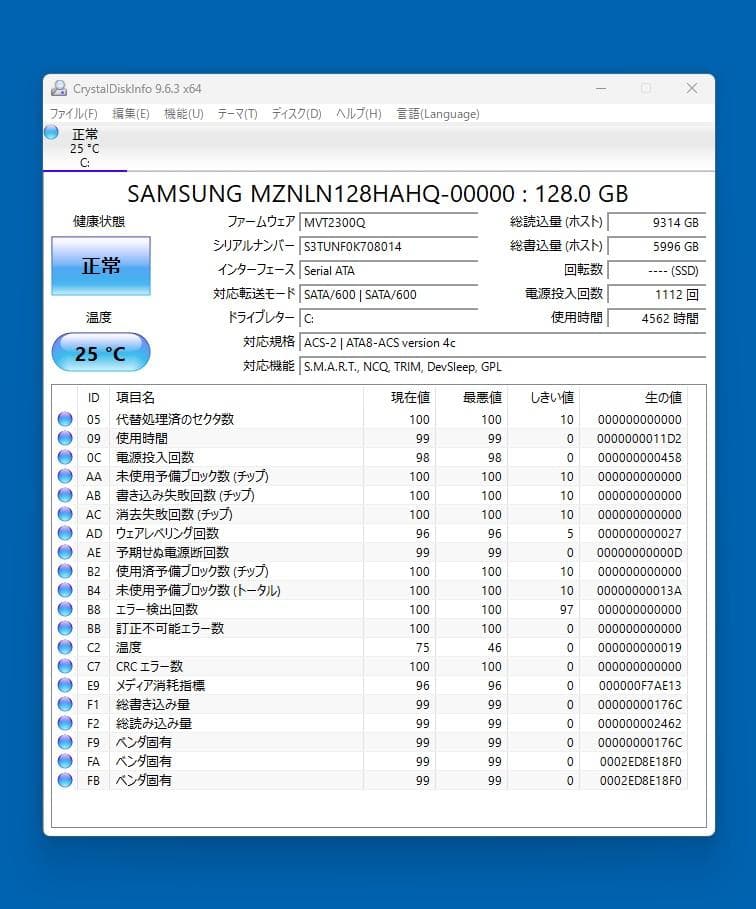This screenshot has height=909, width=756.
Task: Click the blue 正常 health status button
Action: [101, 266]
